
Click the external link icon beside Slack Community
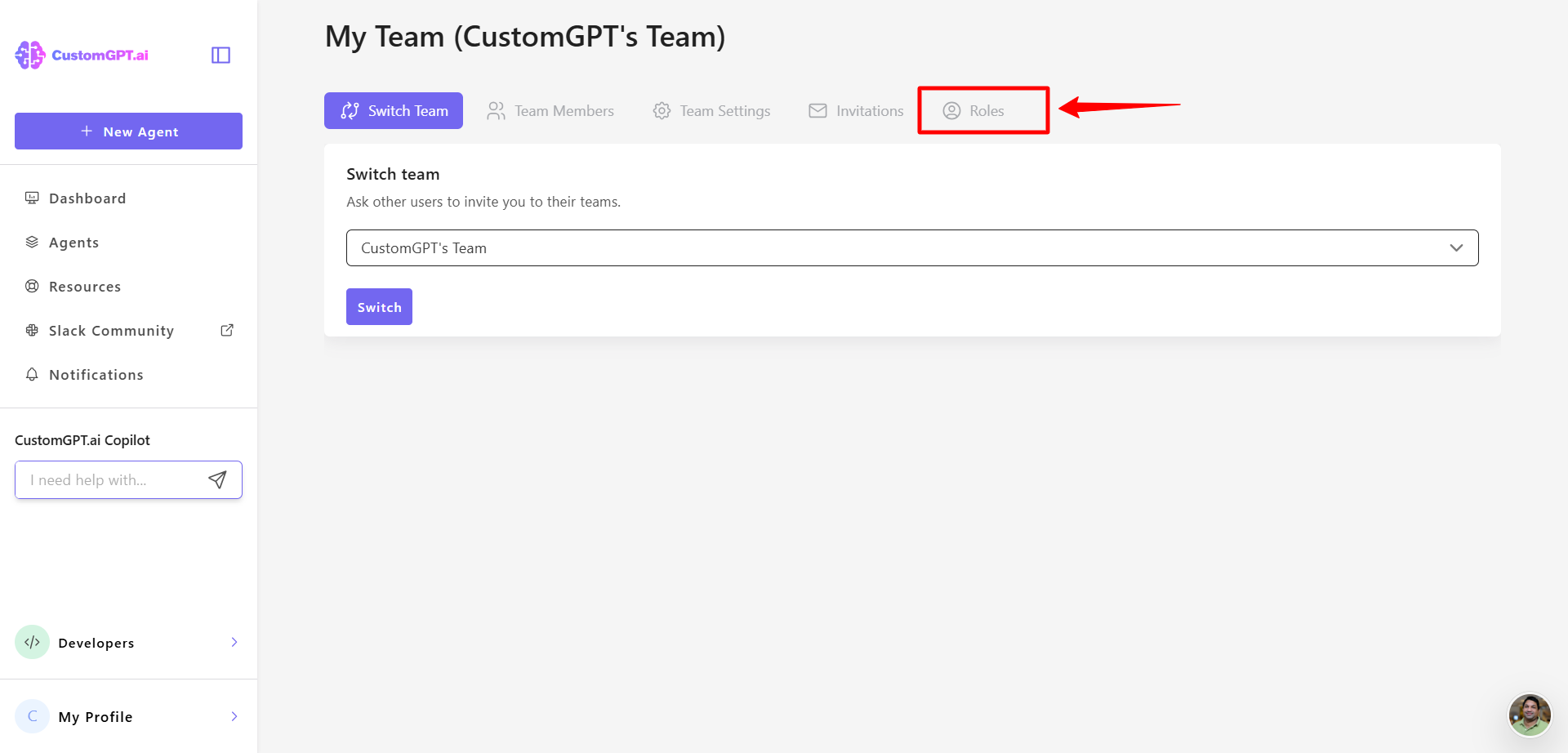coord(227,330)
